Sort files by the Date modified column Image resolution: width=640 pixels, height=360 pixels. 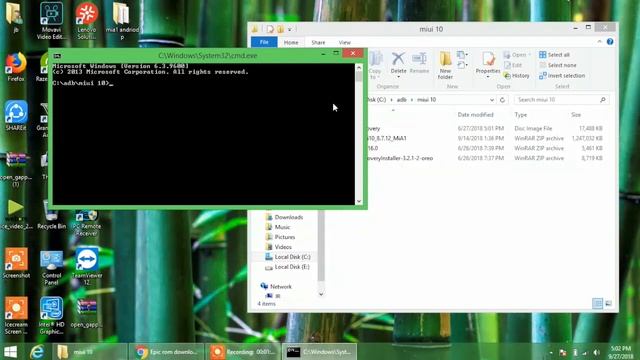476,115
